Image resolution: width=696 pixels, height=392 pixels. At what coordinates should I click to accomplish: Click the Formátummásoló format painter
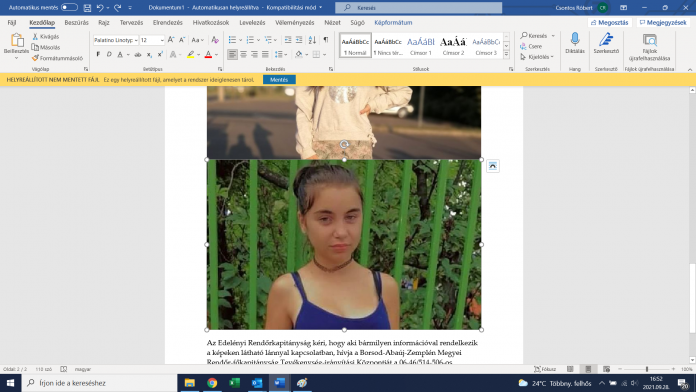(x=57, y=58)
